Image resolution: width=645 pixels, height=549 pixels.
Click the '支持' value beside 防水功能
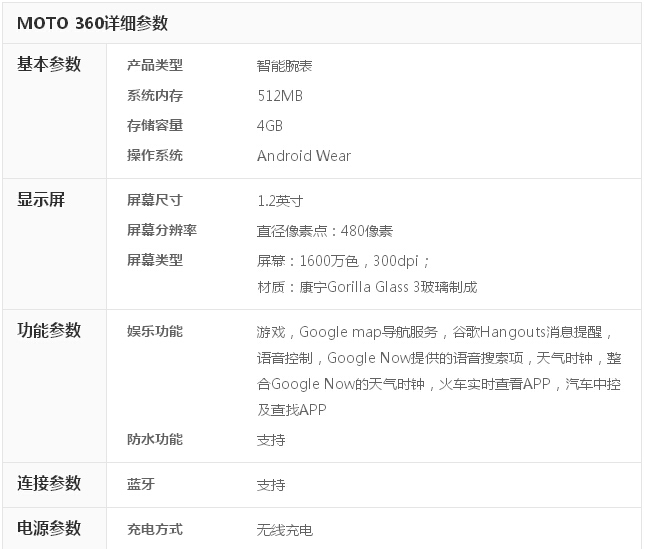[271, 440]
